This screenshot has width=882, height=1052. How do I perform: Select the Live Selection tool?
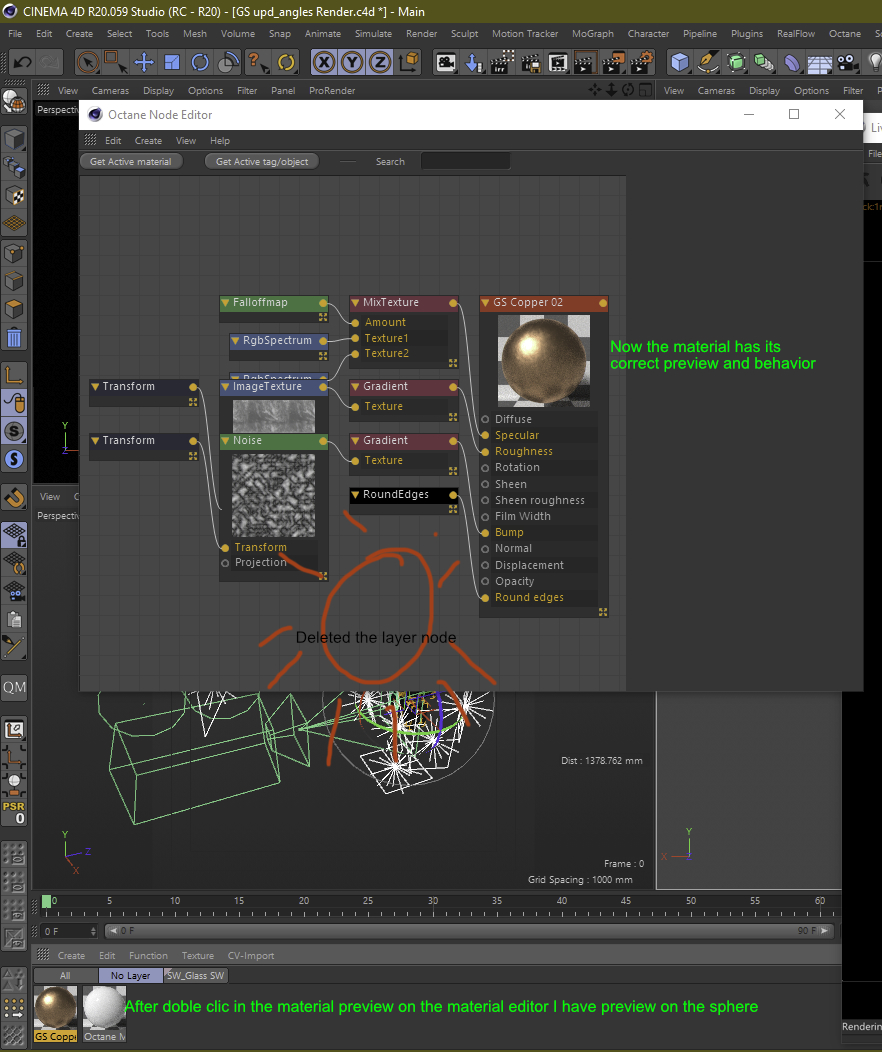click(x=88, y=62)
